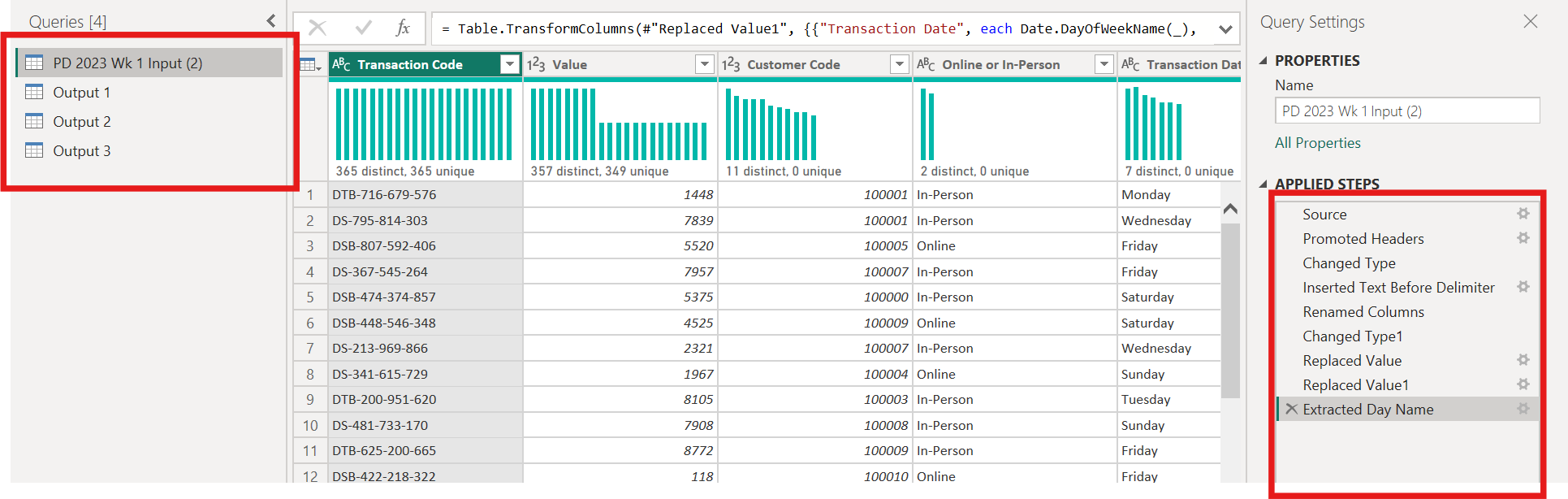
Task: Expand the formula bar
Action: (1225, 29)
